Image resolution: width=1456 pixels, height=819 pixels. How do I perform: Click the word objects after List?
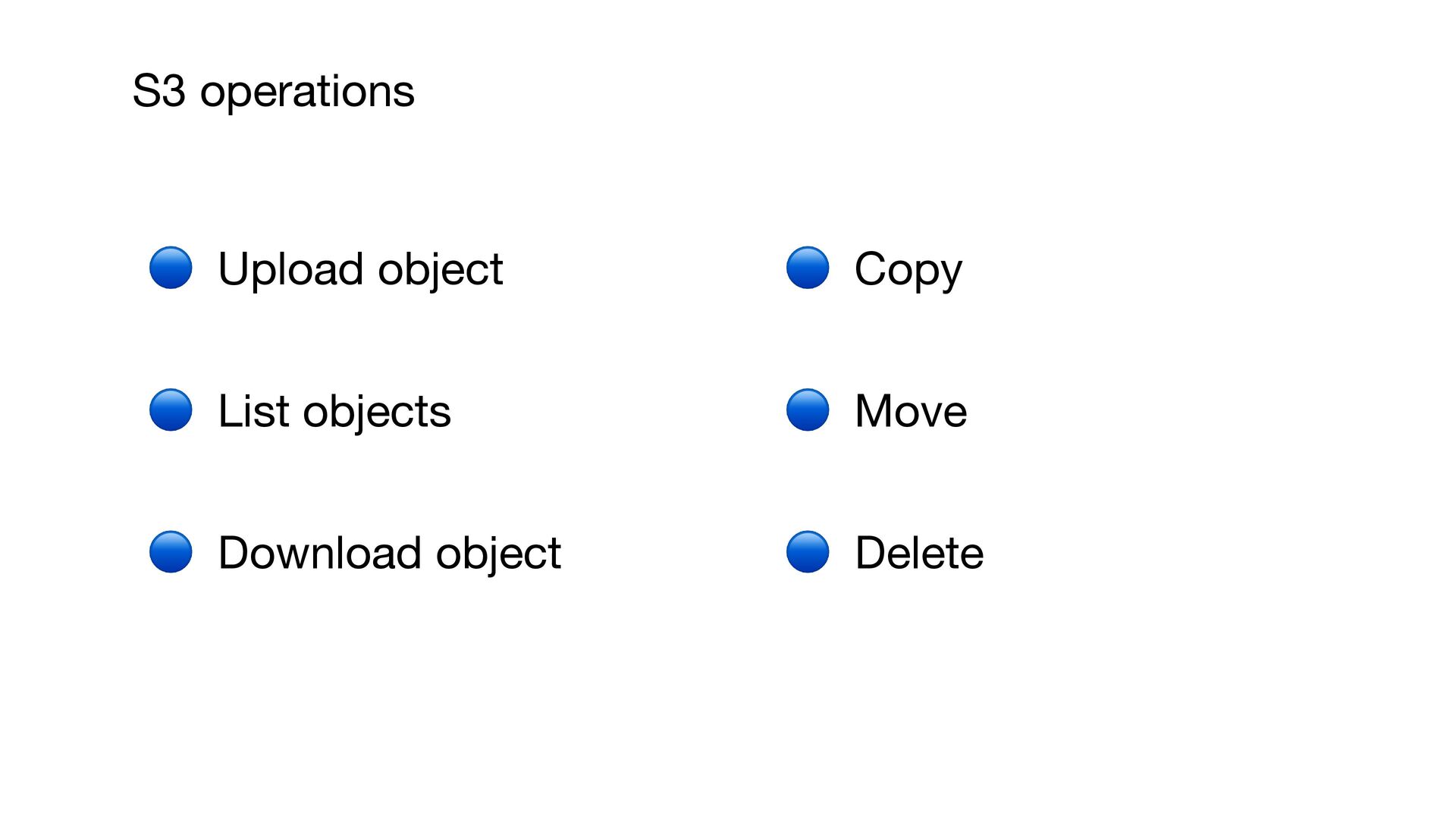pos(377,412)
